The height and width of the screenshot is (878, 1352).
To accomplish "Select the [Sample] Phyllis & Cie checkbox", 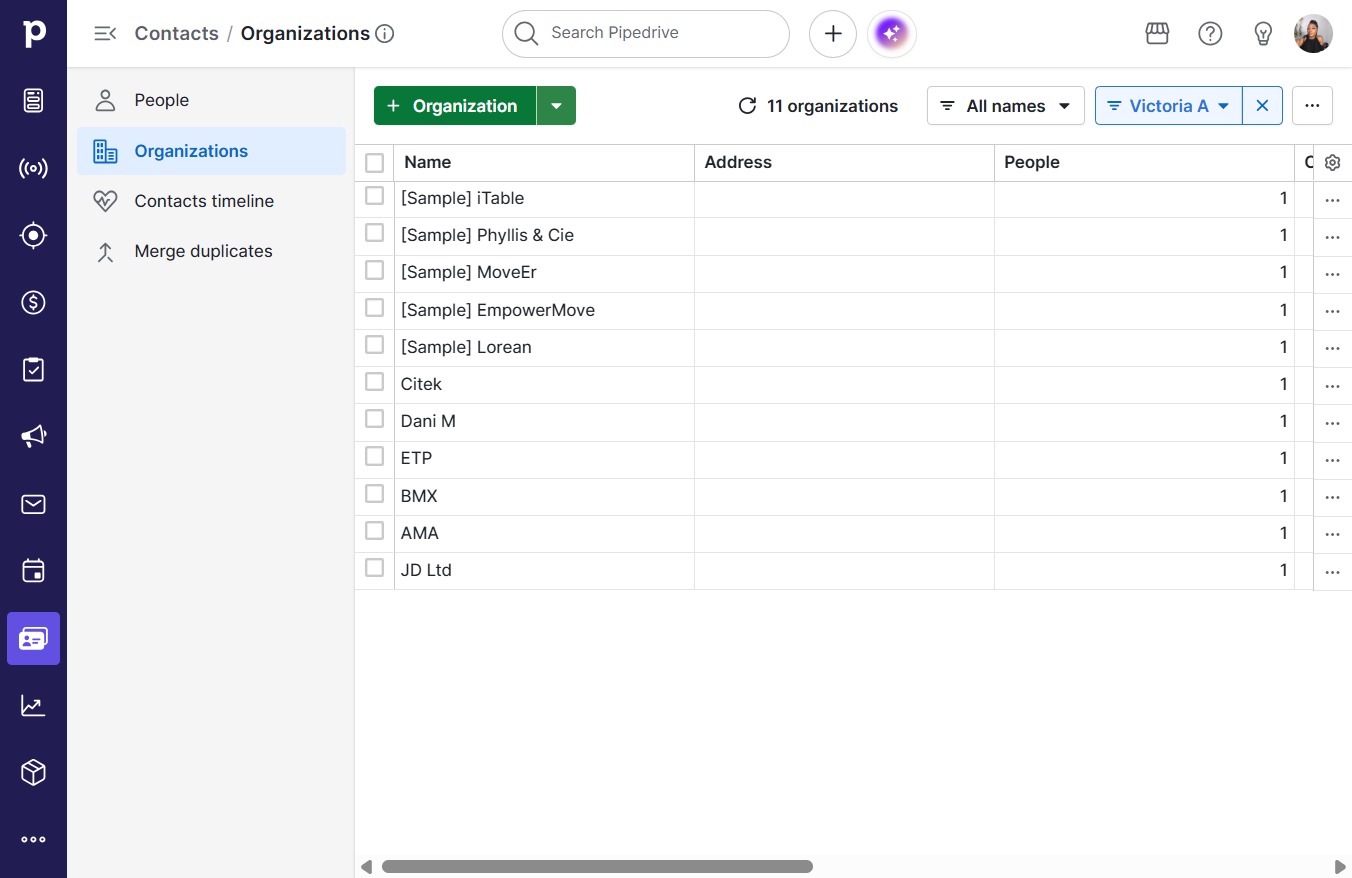I will point(374,233).
